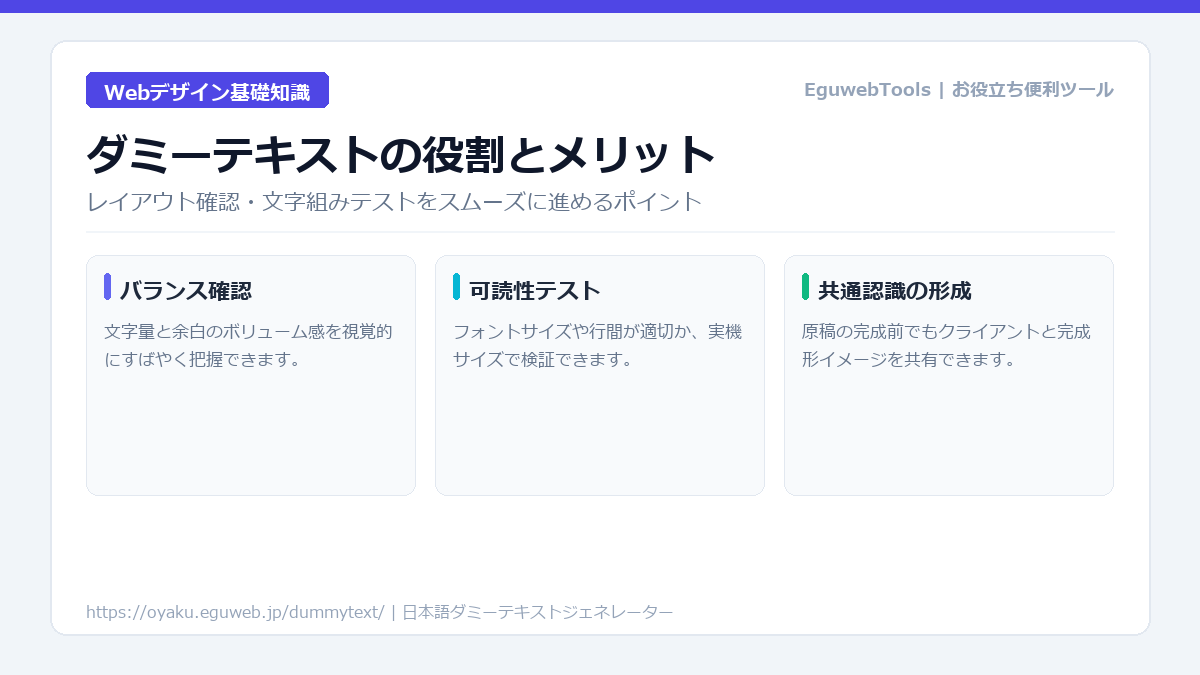Click the description starting with フォントサイズや行間
Image resolution: width=1200 pixels, height=675 pixels.
597,345
